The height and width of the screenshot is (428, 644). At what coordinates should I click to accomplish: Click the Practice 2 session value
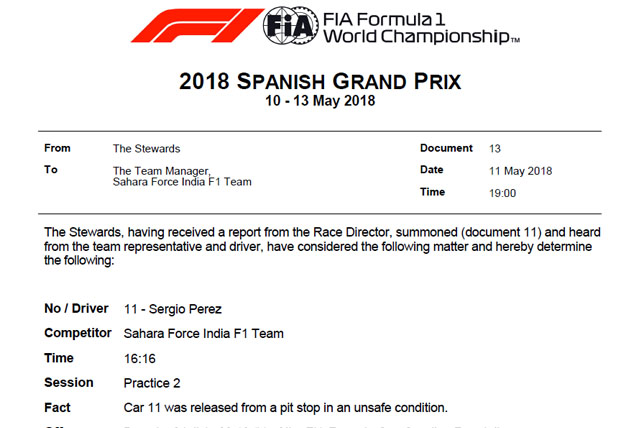tap(151, 383)
